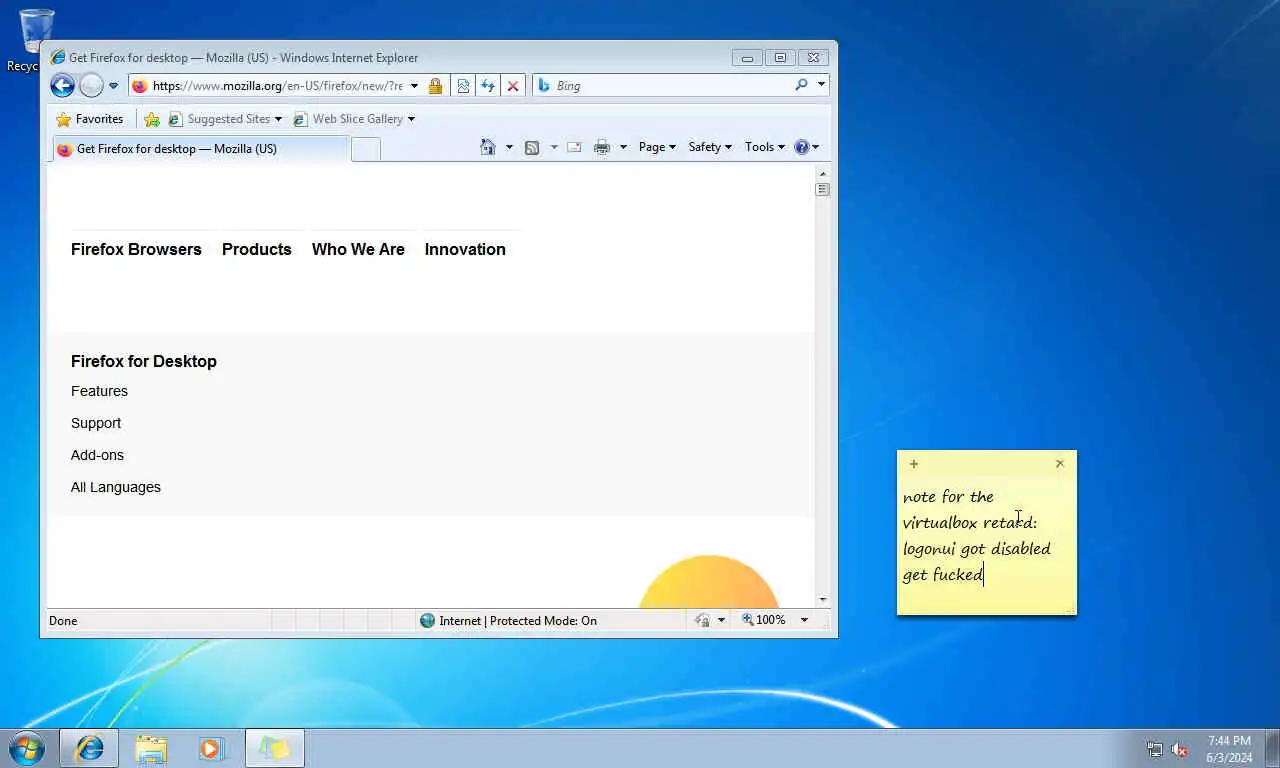Click the RSS feeds icon
Viewport: 1280px width, 768px height.
(x=532, y=147)
